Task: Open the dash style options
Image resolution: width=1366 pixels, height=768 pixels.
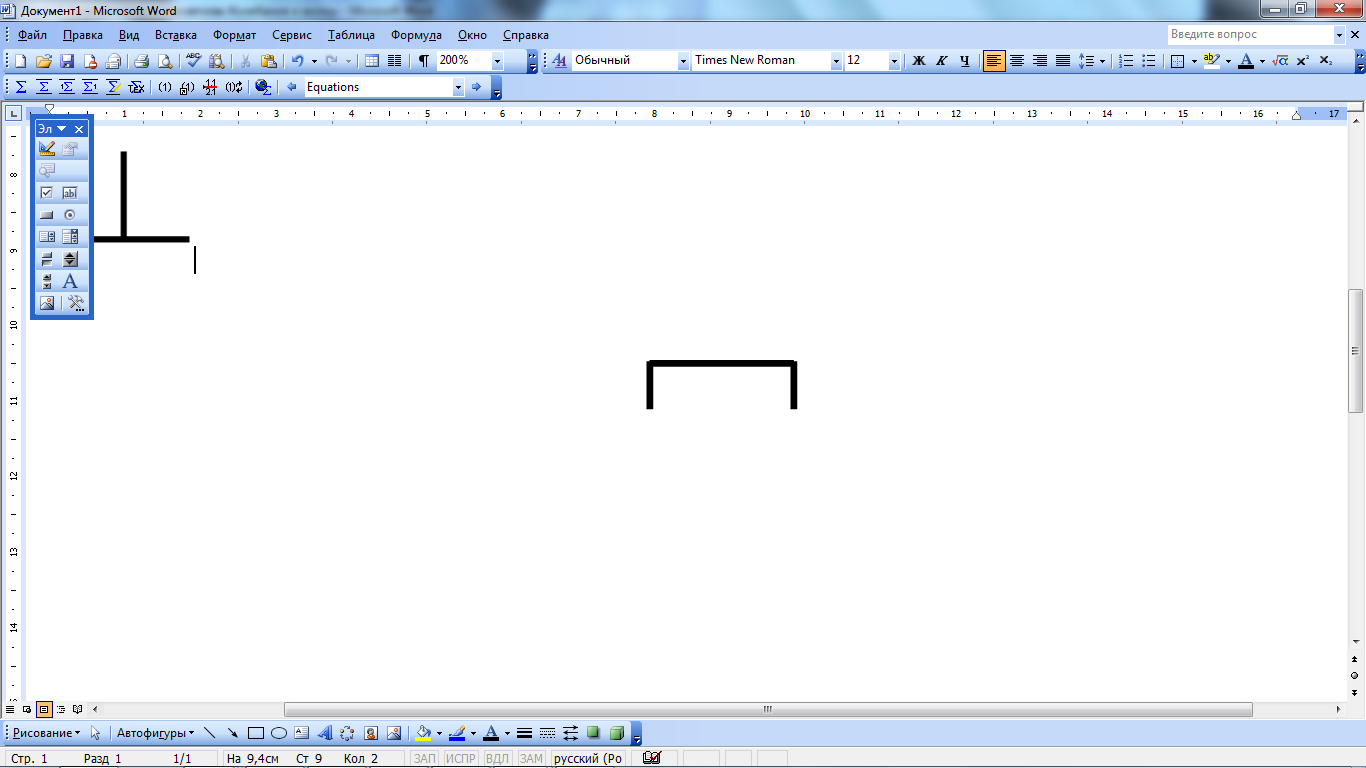Action: (x=547, y=733)
